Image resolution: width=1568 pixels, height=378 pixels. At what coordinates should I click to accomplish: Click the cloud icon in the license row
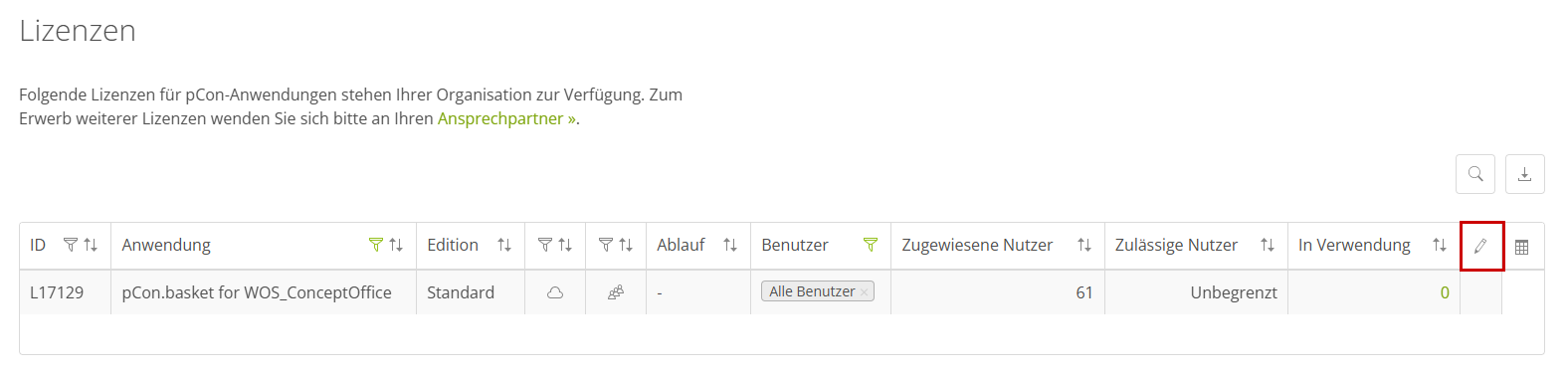(555, 292)
